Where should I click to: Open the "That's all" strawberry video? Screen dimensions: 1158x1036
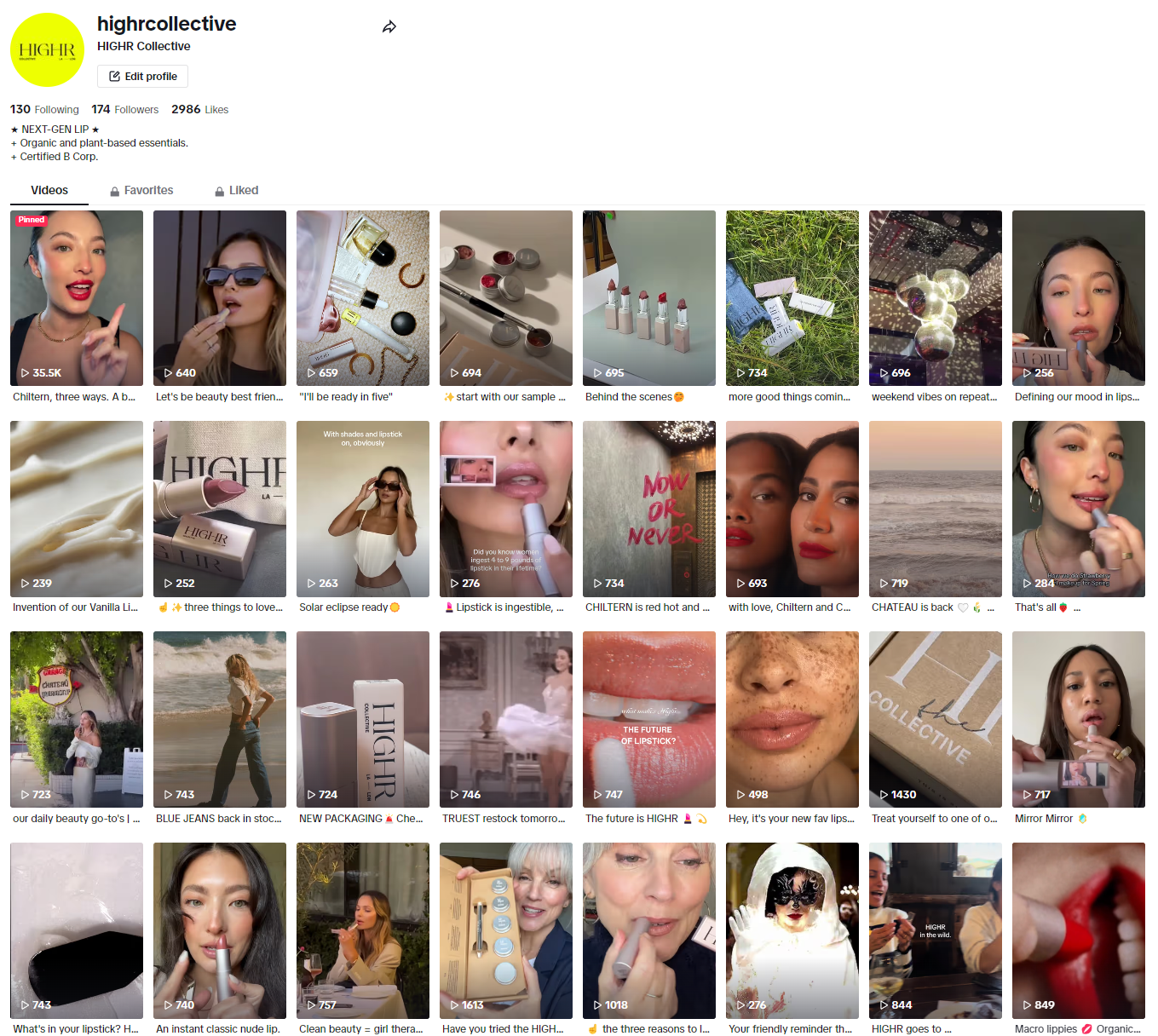[x=1079, y=509]
